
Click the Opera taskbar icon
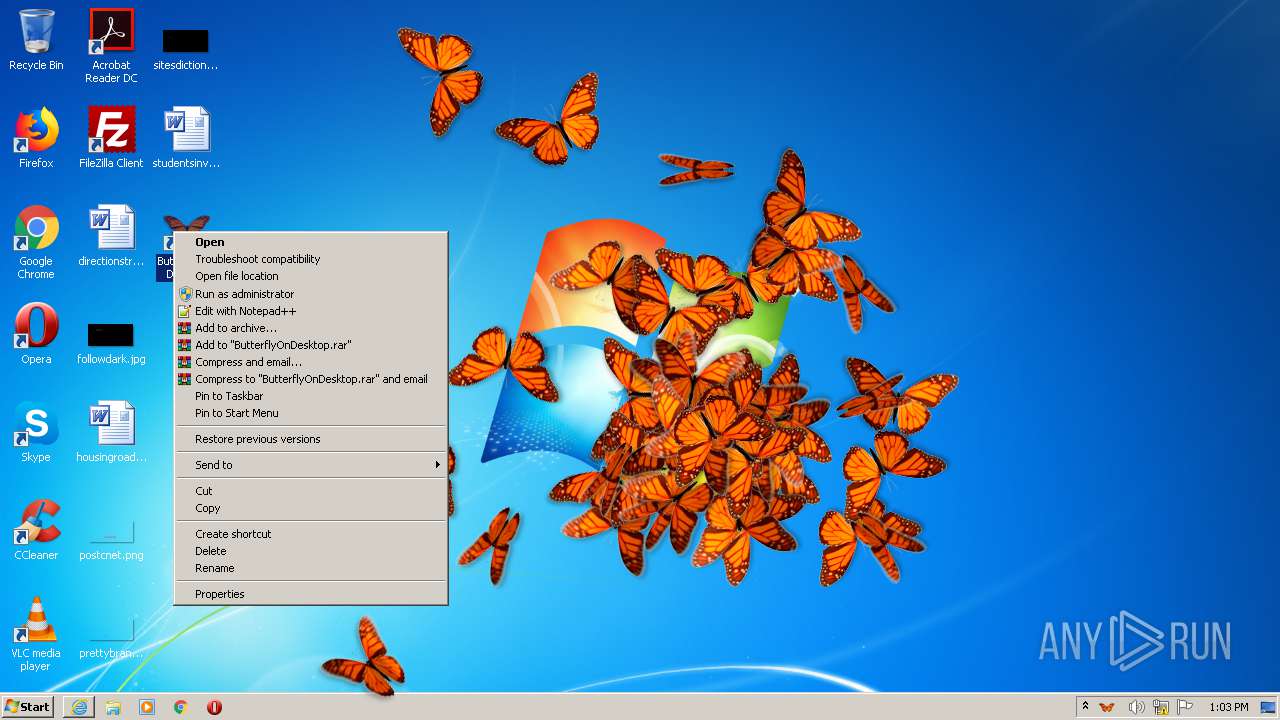[x=214, y=707]
